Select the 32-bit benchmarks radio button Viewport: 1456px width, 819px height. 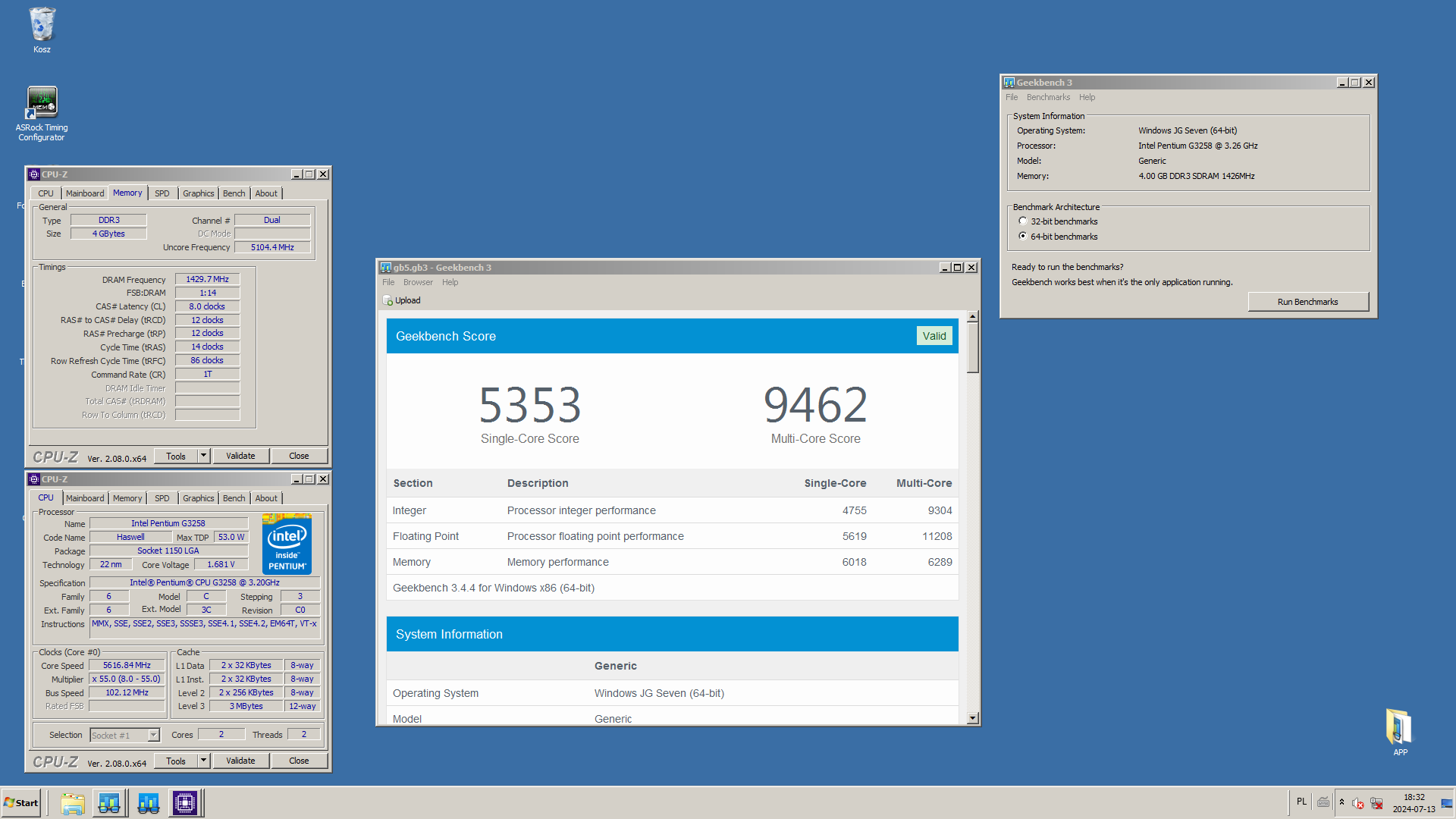1023,221
